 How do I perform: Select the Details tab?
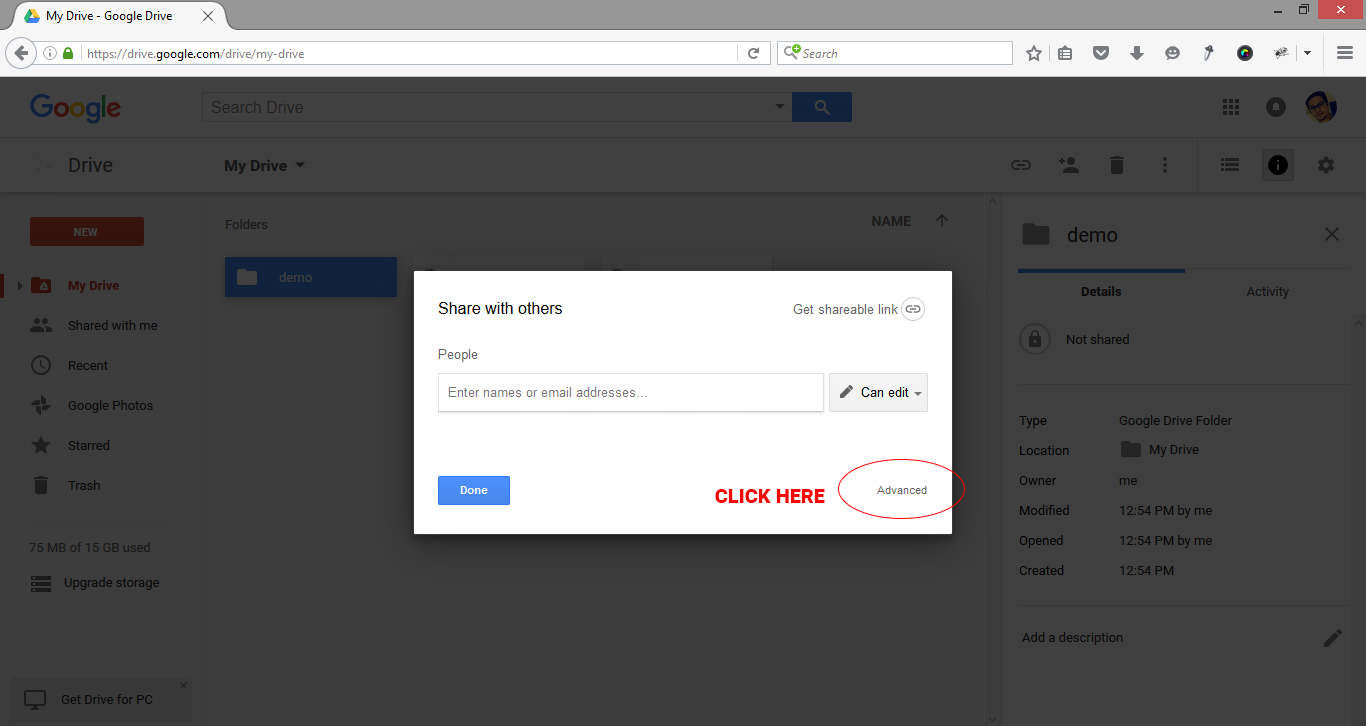point(1101,291)
